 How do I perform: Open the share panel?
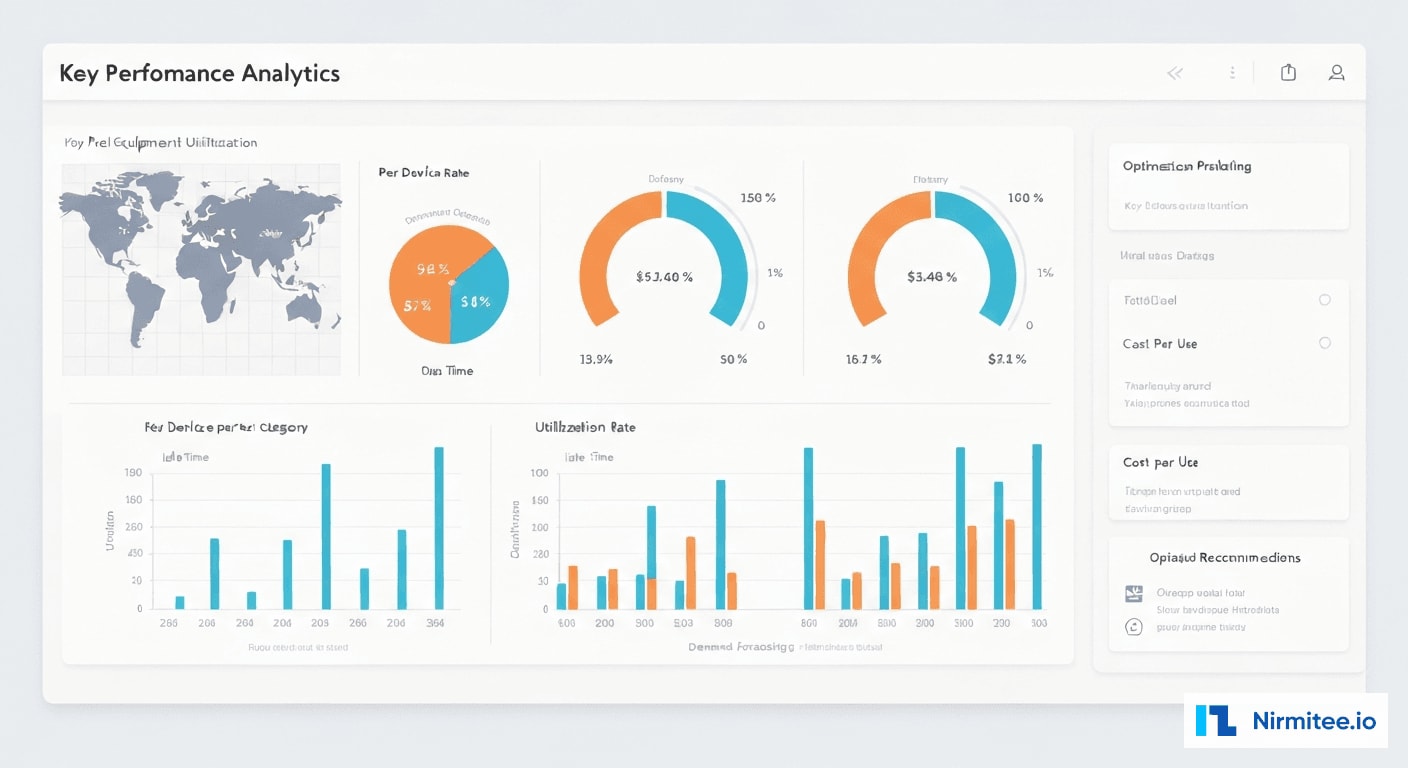click(x=1288, y=71)
